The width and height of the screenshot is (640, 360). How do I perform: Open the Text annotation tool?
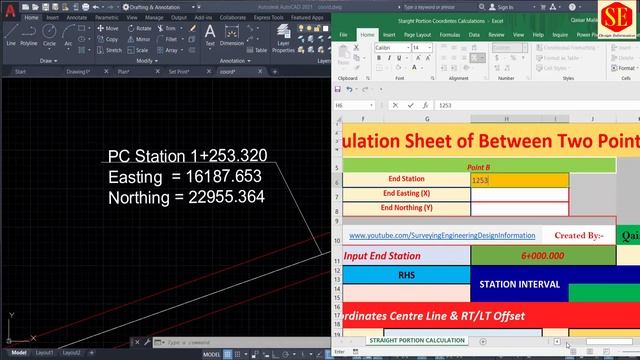[x=210, y=35]
